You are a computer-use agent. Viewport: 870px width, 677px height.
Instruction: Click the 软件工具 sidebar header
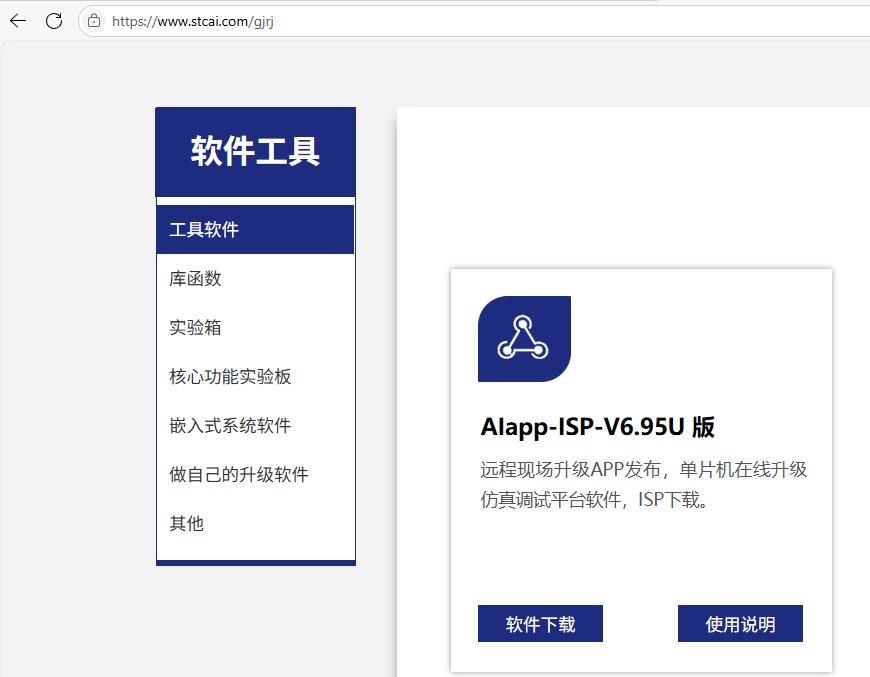(x=255, y=151)
